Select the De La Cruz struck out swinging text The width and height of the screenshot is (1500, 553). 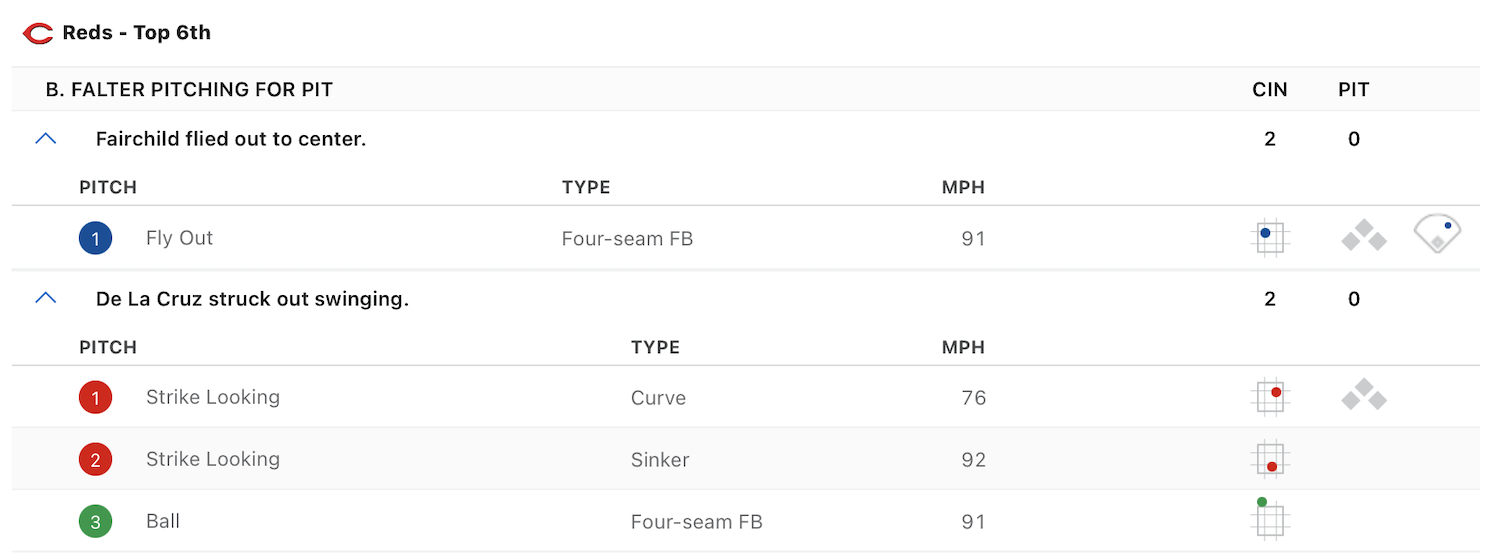(x=252, y=298)
